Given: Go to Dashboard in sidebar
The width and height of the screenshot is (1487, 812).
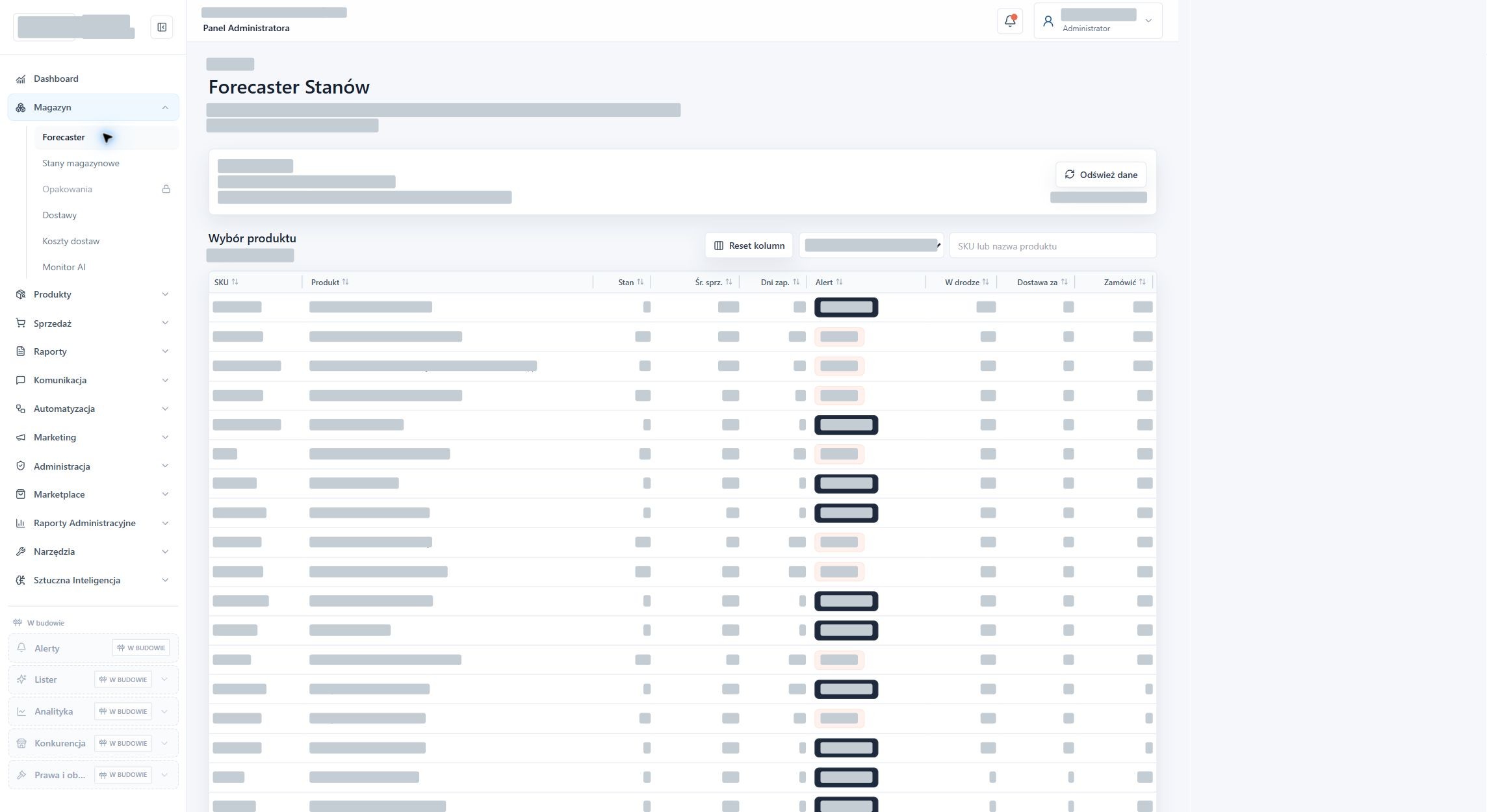Looking at the screenshot, I should tap(94, 79).
